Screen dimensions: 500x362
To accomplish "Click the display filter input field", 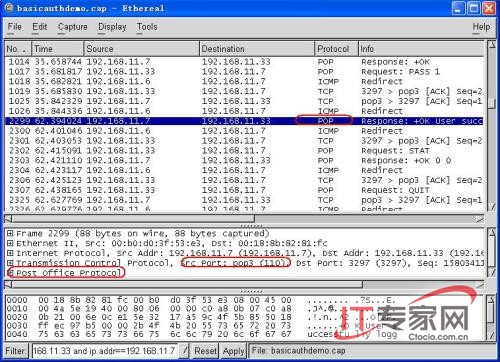I will (x=105, y=351).
